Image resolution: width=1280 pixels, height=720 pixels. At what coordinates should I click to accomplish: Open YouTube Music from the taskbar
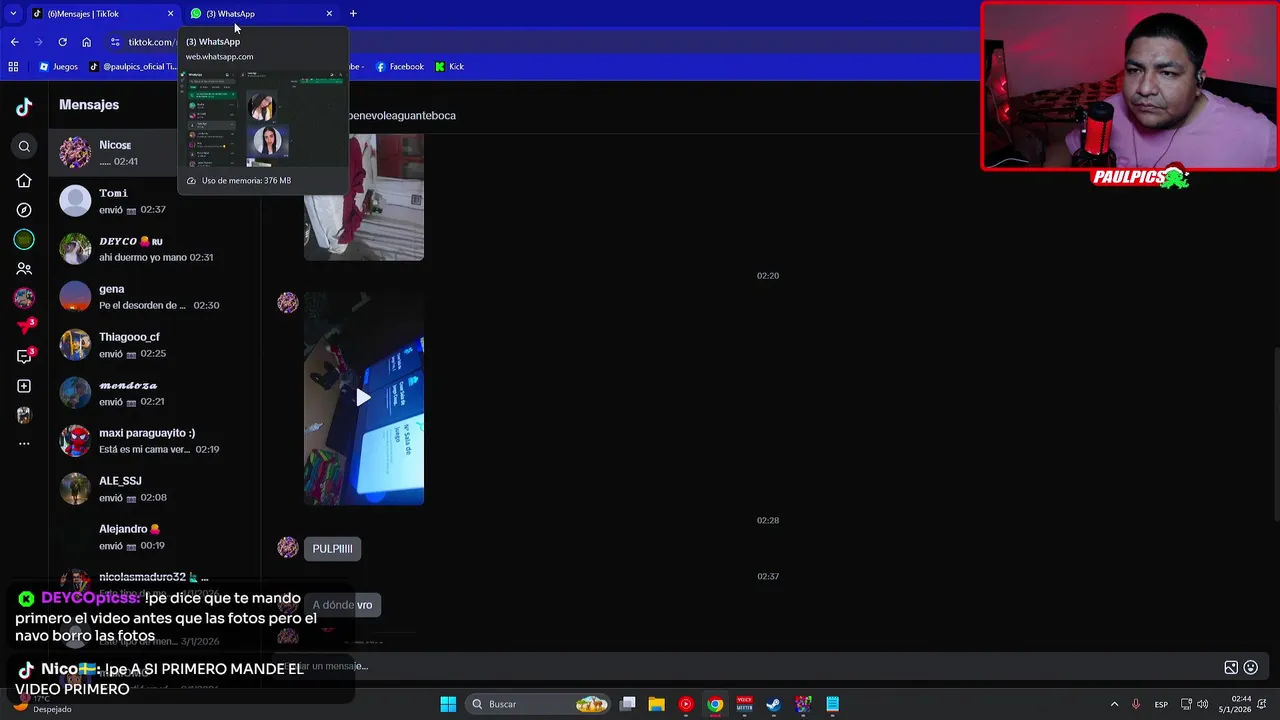pyautogui.click(x=686, y=704)
